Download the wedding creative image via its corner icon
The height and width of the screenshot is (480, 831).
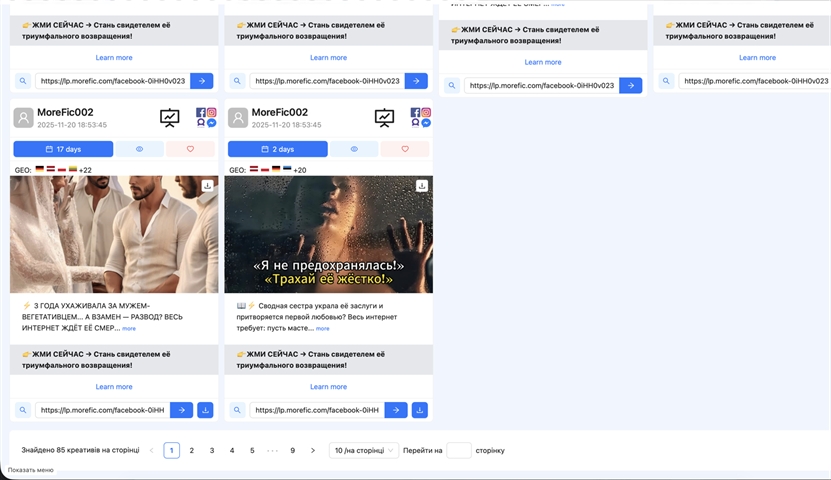tap(208, 186)
